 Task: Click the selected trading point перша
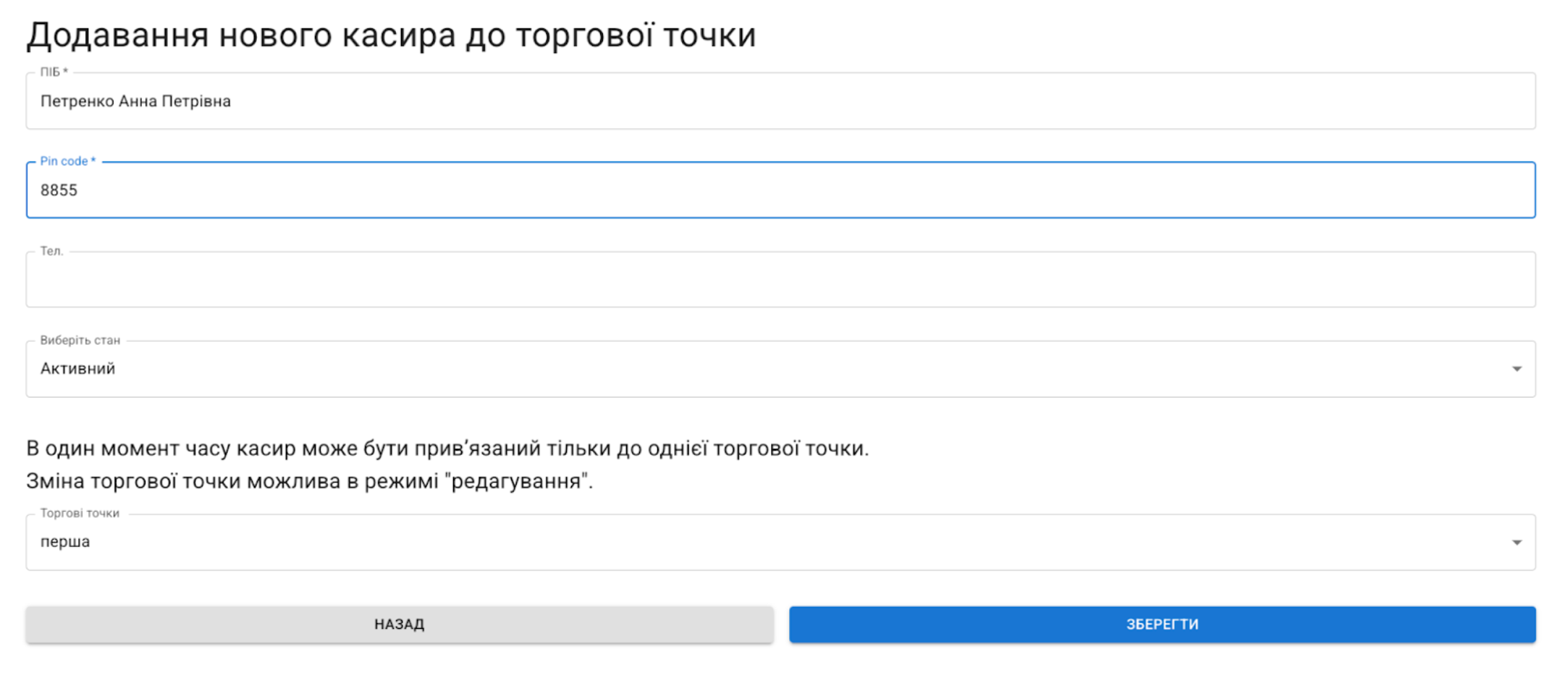65,542
